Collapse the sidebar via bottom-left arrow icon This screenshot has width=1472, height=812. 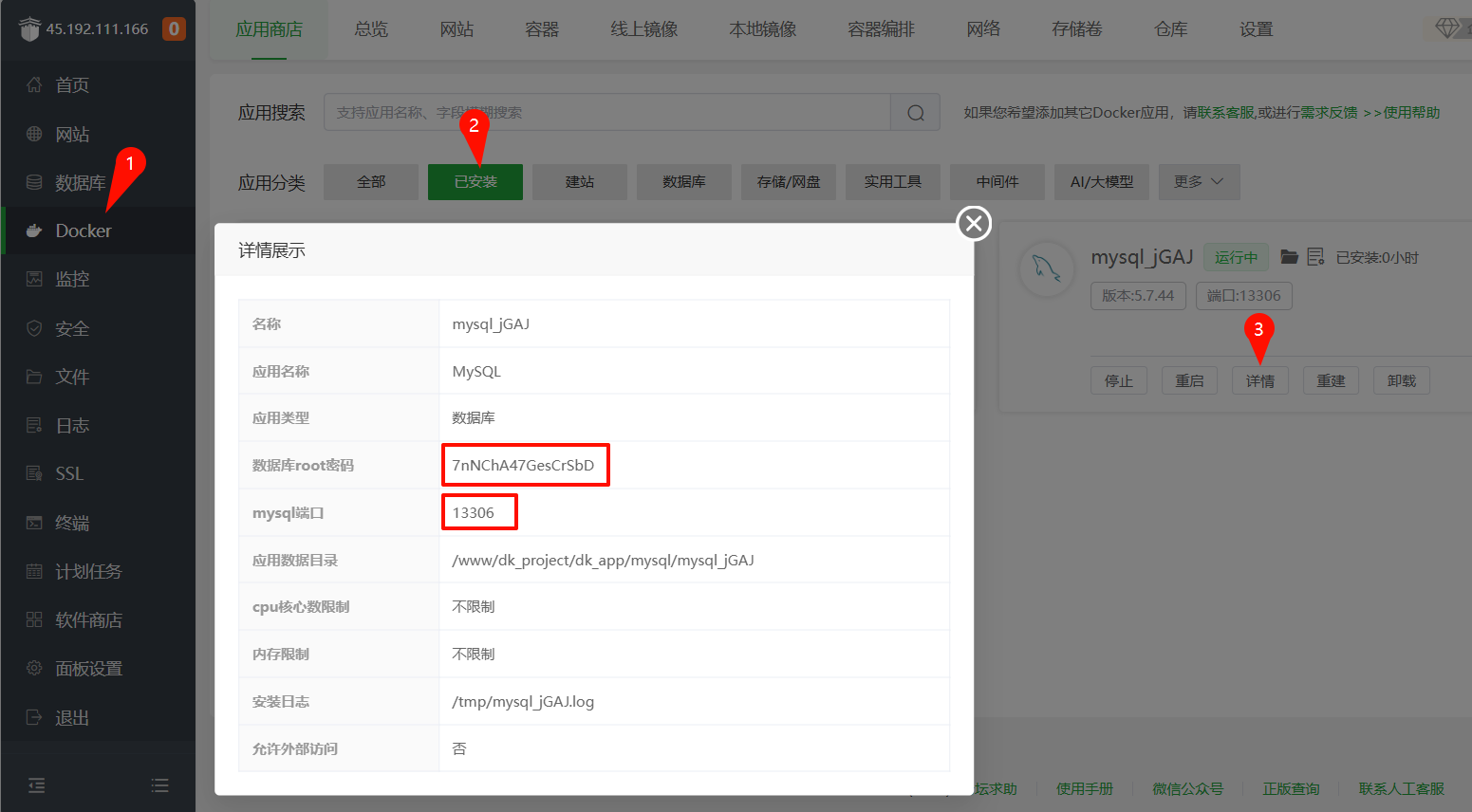tap(36, 785)
